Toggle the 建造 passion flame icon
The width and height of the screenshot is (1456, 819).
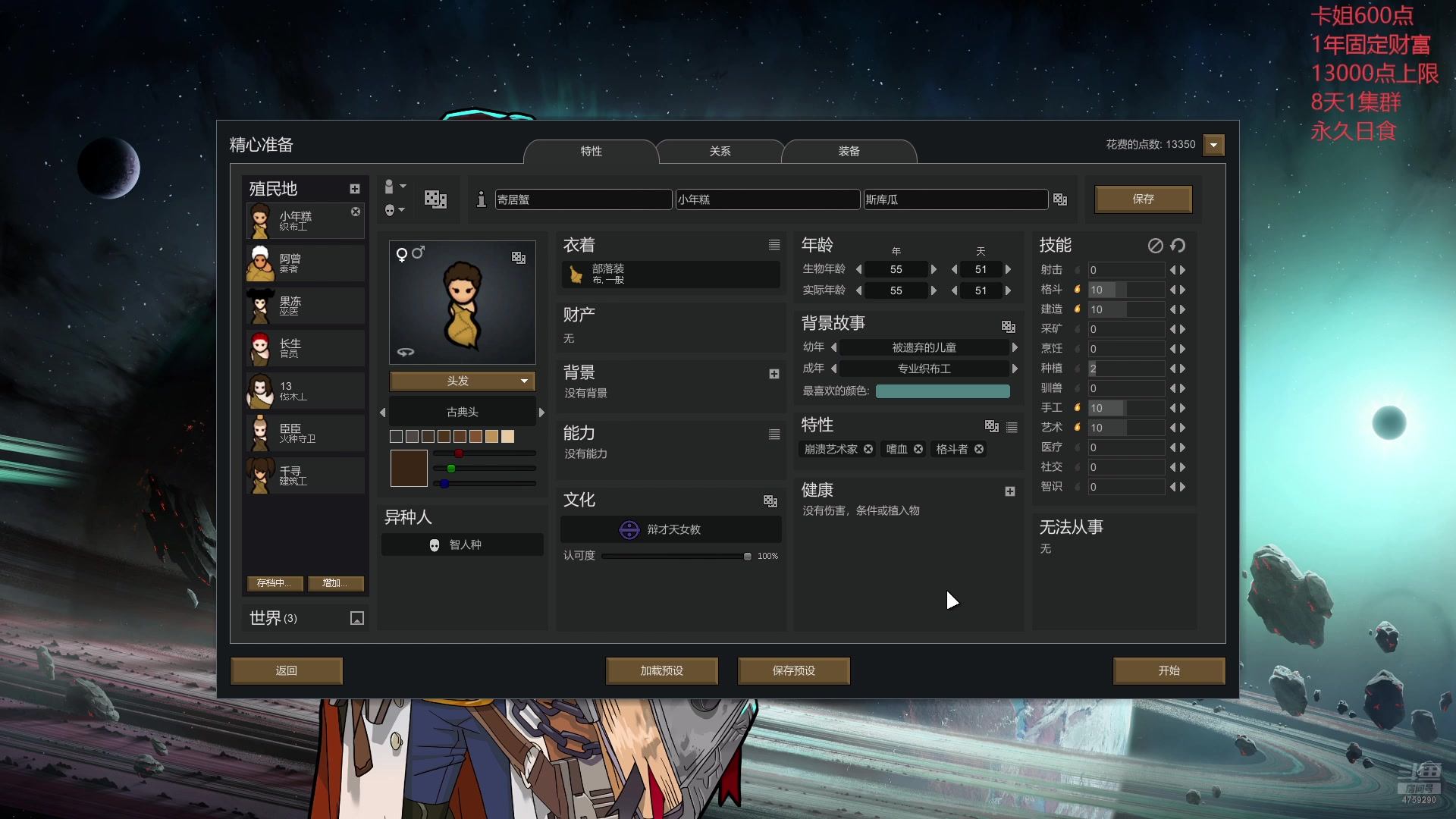click(1077, 309)
